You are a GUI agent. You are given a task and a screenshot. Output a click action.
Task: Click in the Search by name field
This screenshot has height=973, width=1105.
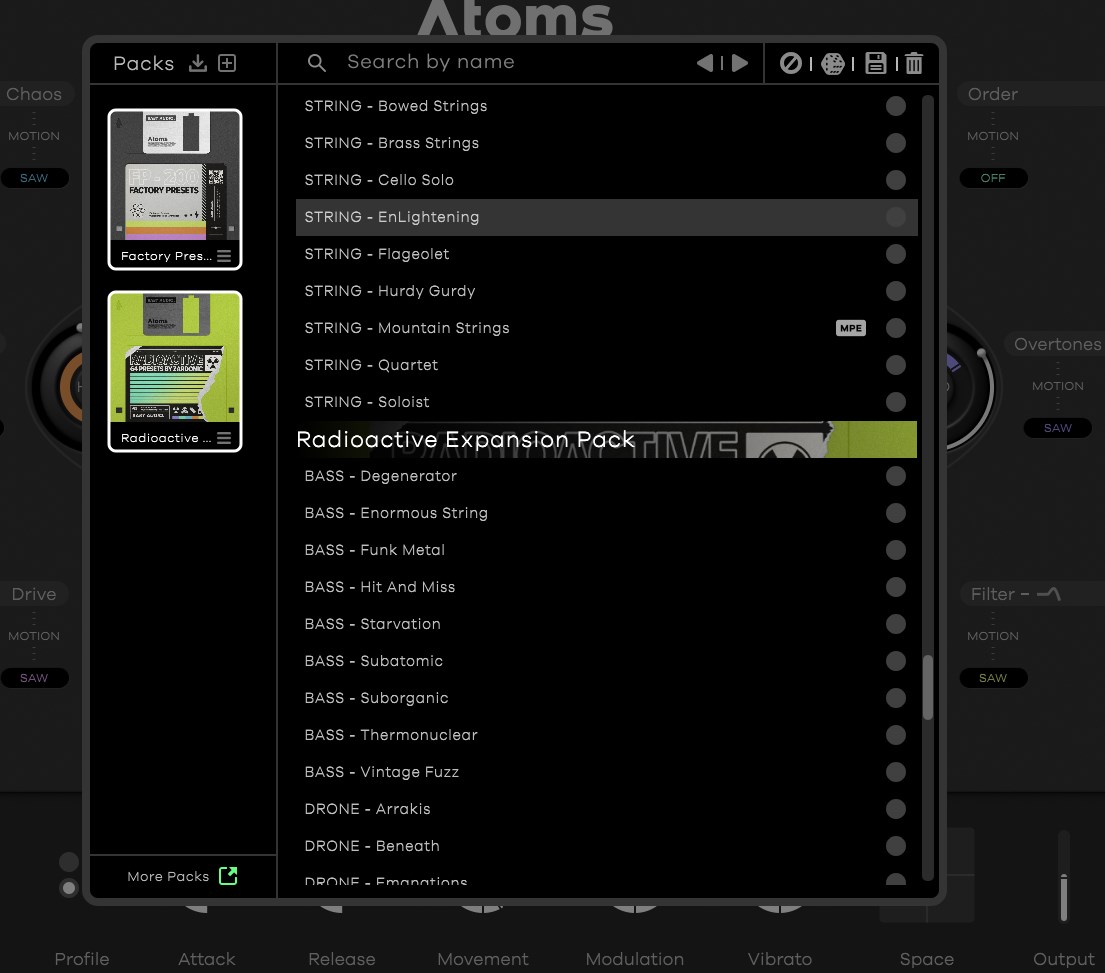500,62
